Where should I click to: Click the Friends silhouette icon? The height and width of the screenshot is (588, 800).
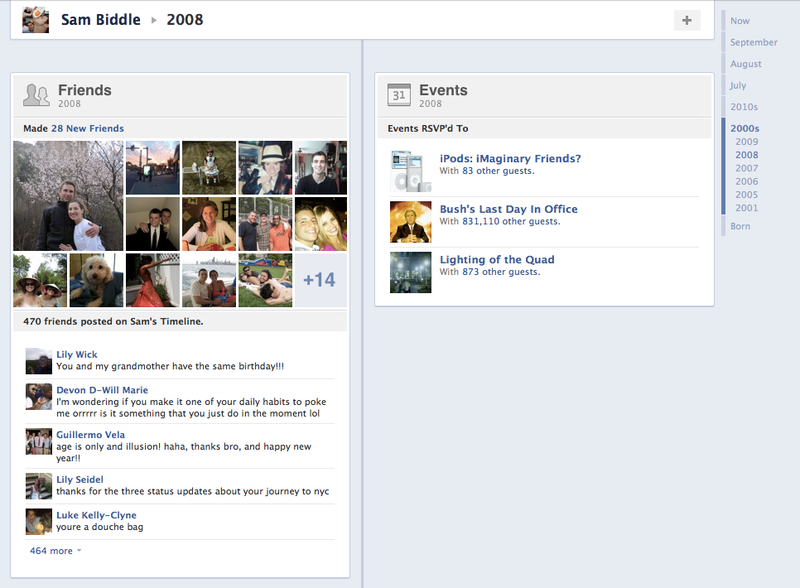pos(36,95)
